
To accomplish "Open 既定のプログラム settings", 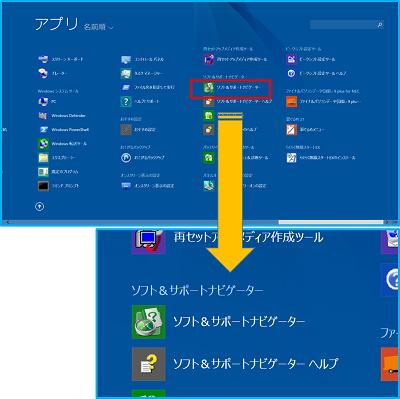I will pyautogui.click(x=58, y=172).
